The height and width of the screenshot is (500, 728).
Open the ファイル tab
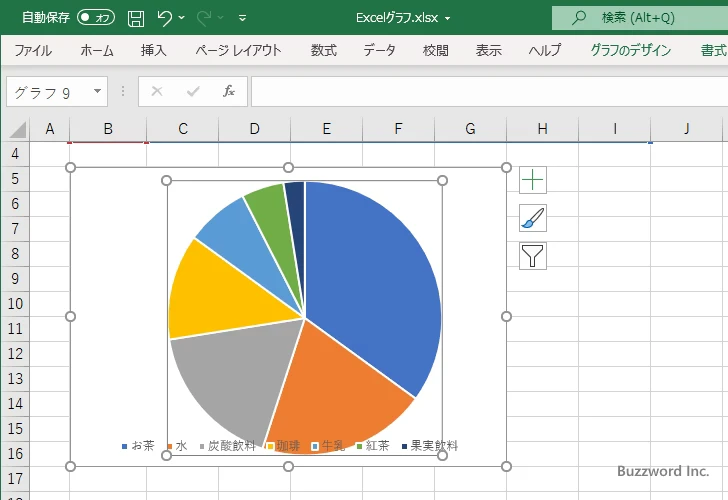(33, 50)
